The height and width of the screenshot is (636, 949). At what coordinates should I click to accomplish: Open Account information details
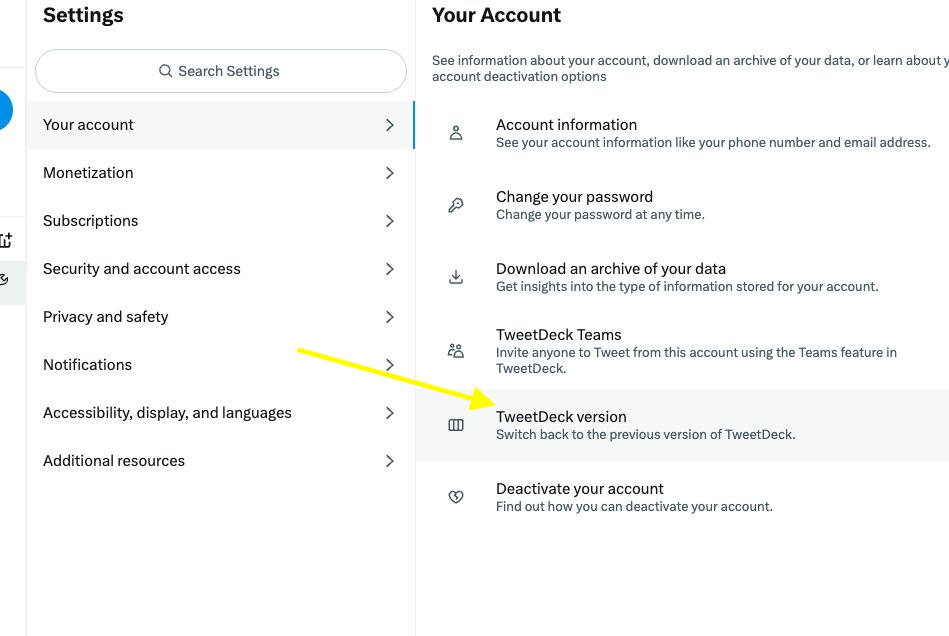(566, 125)
